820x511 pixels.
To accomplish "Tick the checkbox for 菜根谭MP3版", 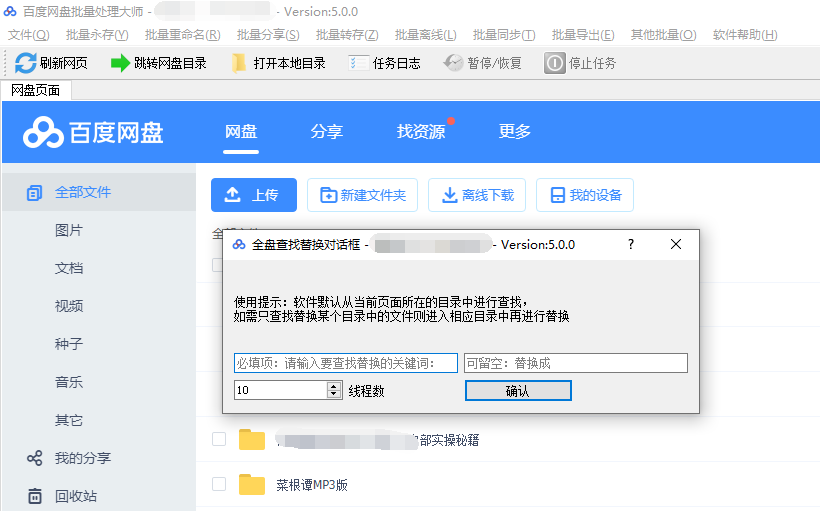I will coord(219,484).
